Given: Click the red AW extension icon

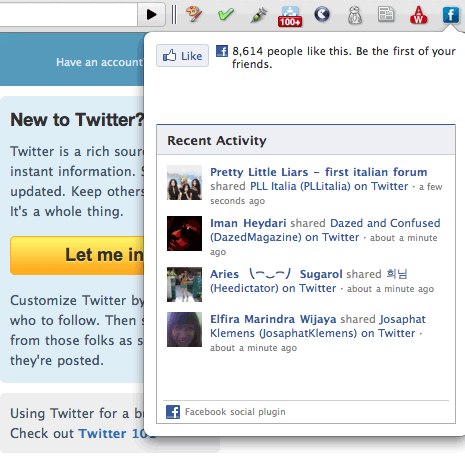Looking at the screenshot, I should coord(418,15).
